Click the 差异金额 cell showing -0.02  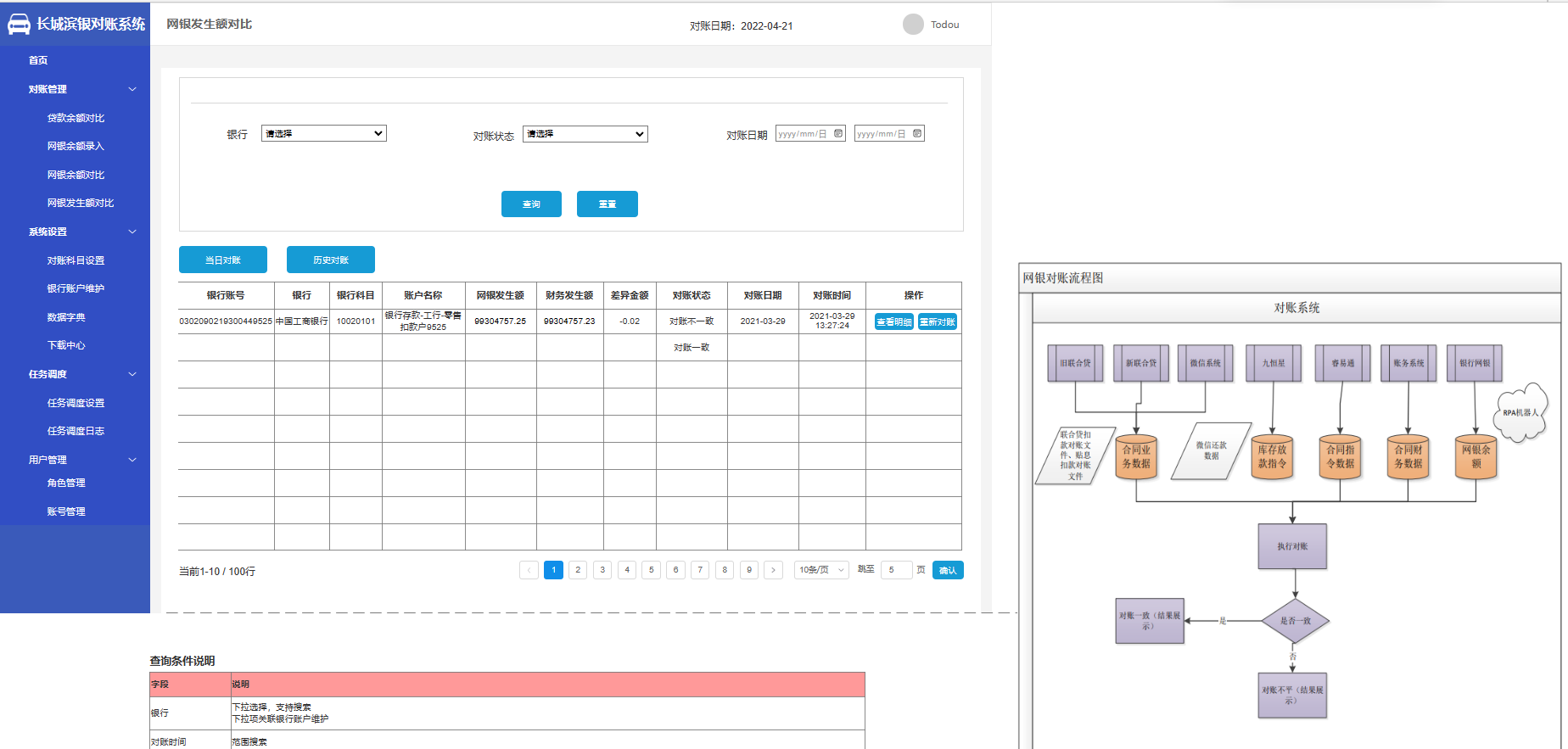point(630,321)
